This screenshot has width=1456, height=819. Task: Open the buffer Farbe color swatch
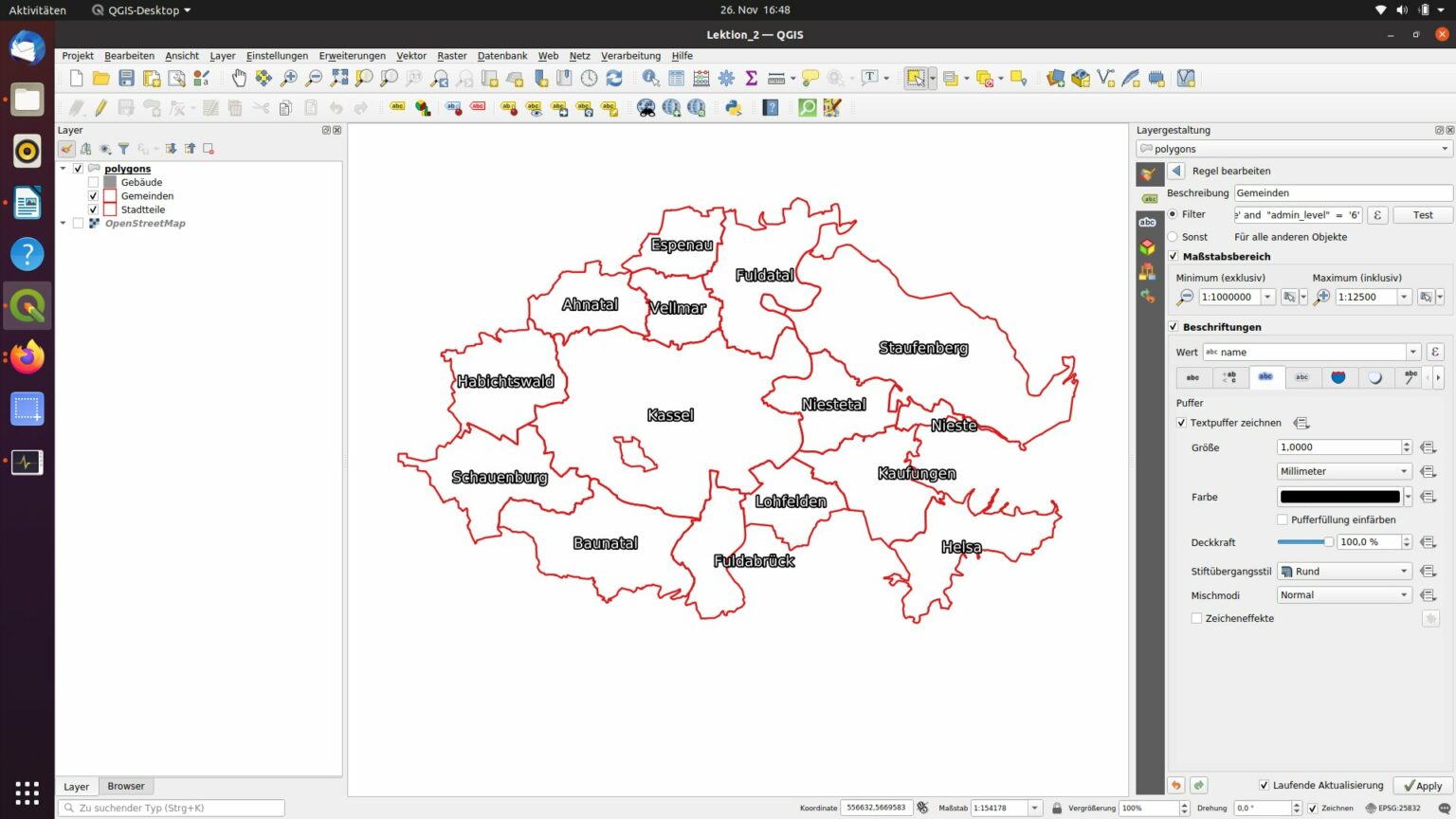pos(1339,496)
